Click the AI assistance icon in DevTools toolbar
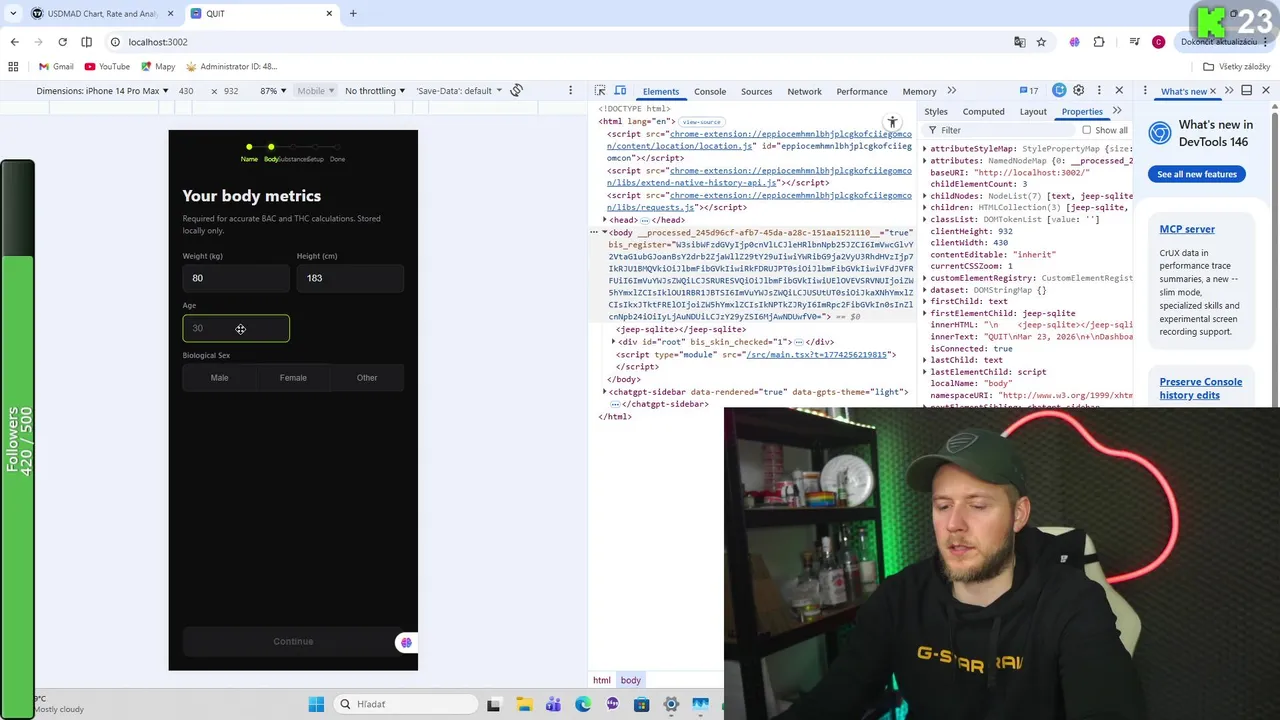This screenshot has width=1280, height=720. (1059, 91)
